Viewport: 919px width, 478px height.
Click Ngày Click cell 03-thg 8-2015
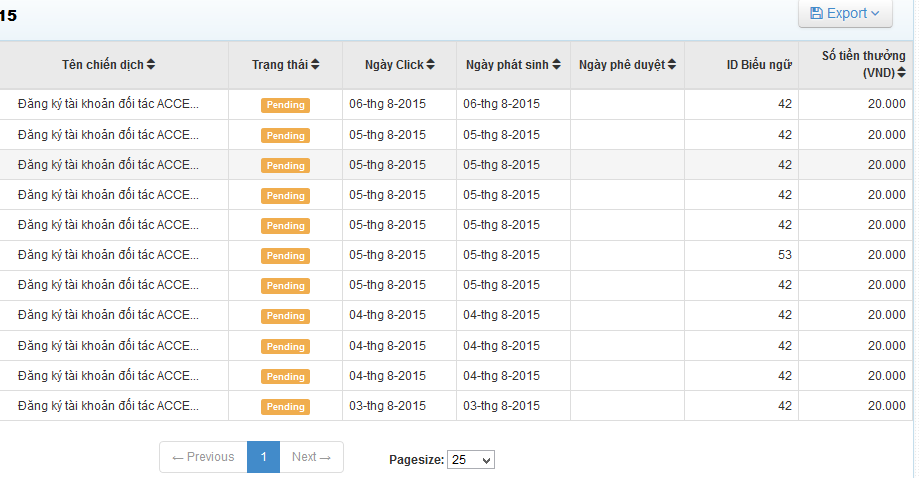pos(387,405)
